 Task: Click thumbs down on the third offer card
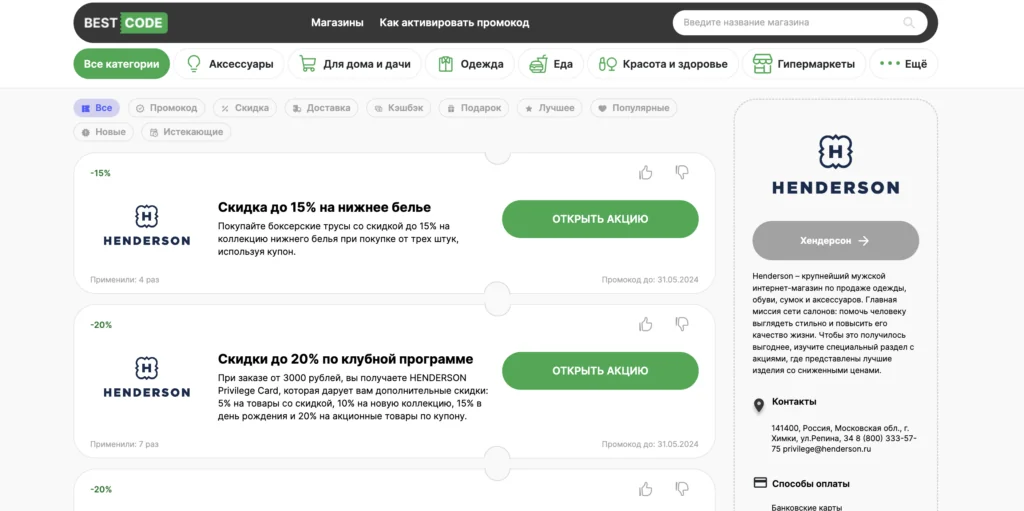tap(682, 489)
